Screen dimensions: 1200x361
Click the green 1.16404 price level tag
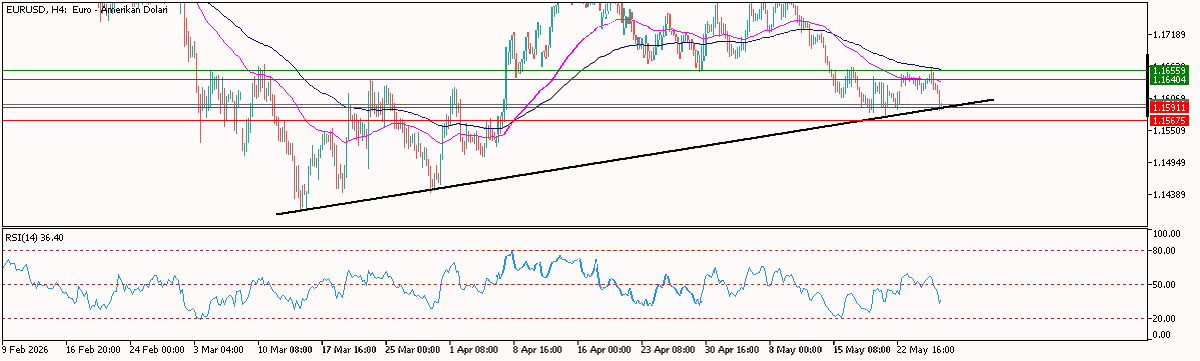[1169, 80]
